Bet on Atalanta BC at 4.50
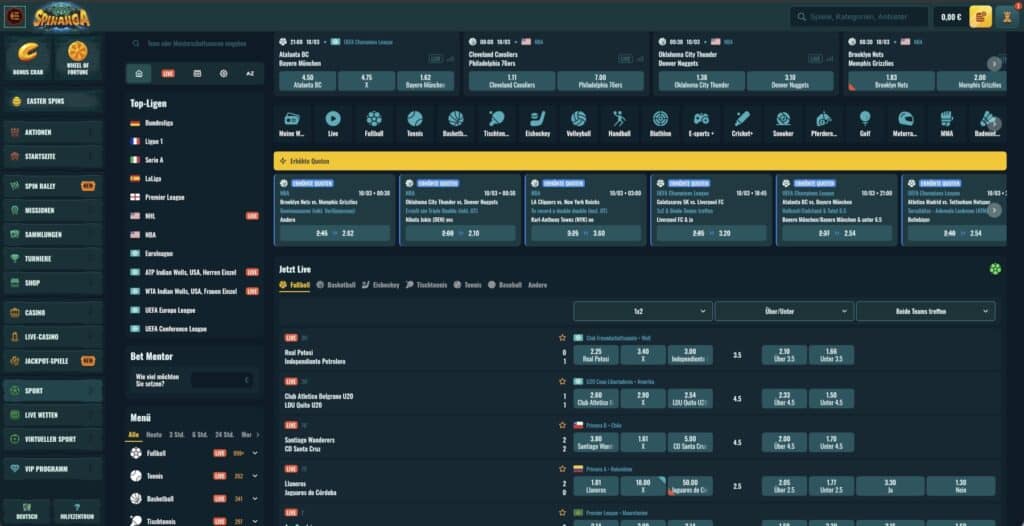 pyautogui.click(x=308, y=81)
